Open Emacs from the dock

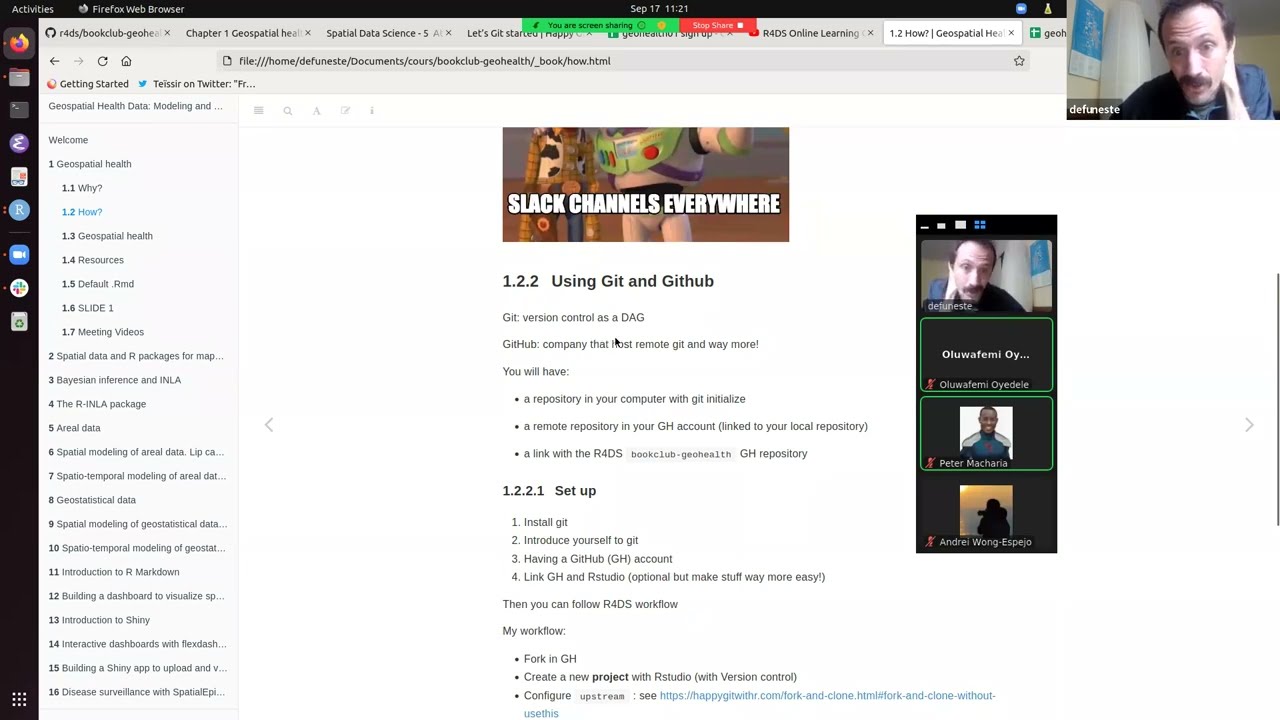coord(19,143)
